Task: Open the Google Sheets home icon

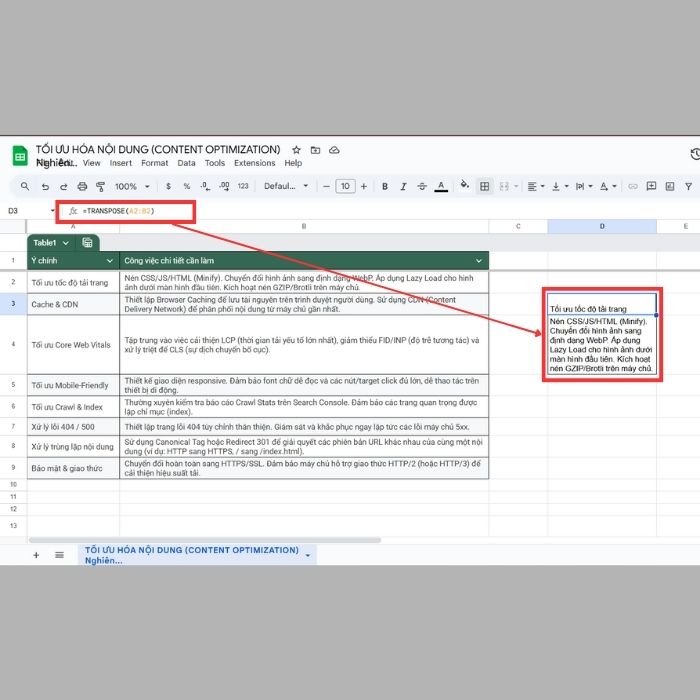Action: 20,156
